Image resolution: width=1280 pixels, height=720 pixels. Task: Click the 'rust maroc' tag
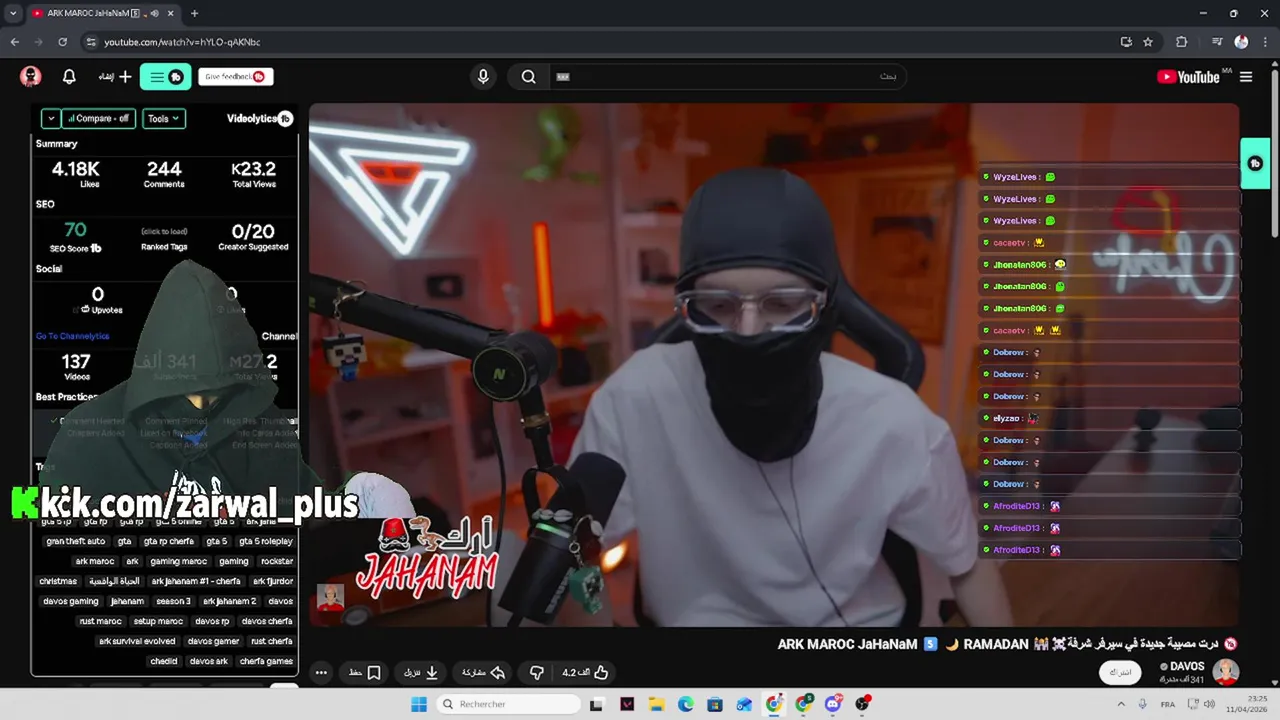(100, 621)
